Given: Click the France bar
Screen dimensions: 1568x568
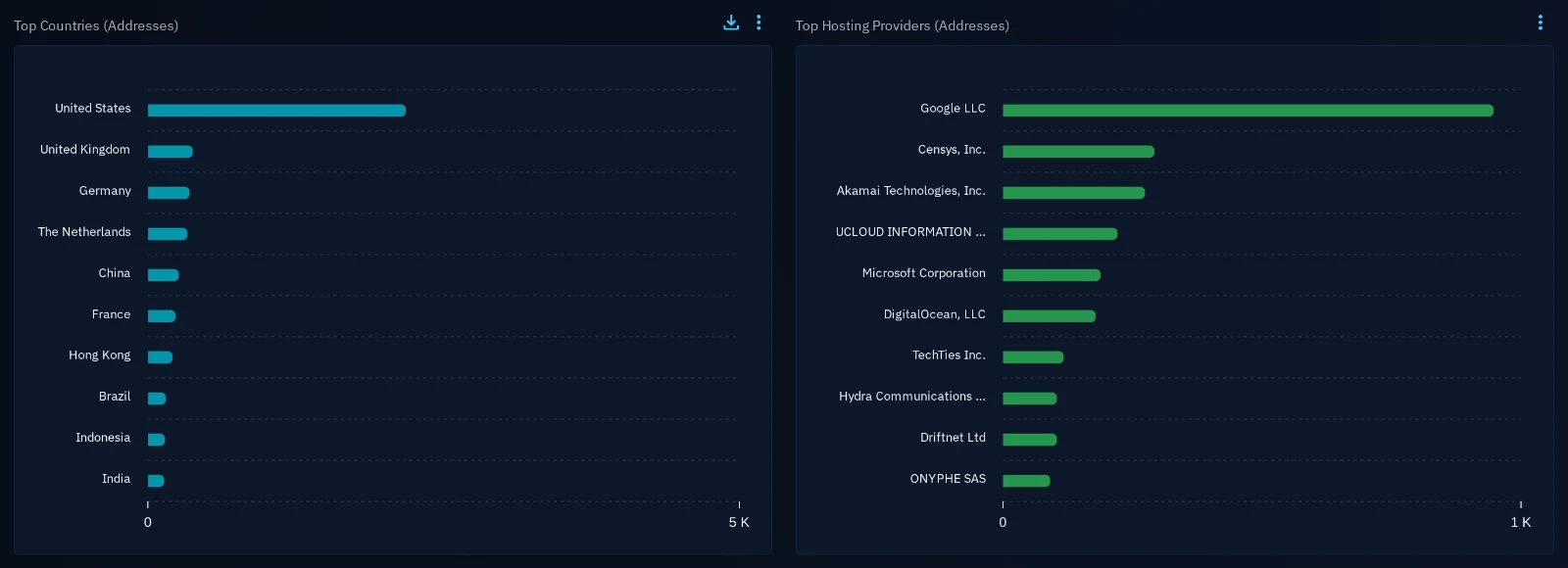Looking at the screenshot, I should pos(162,316).
